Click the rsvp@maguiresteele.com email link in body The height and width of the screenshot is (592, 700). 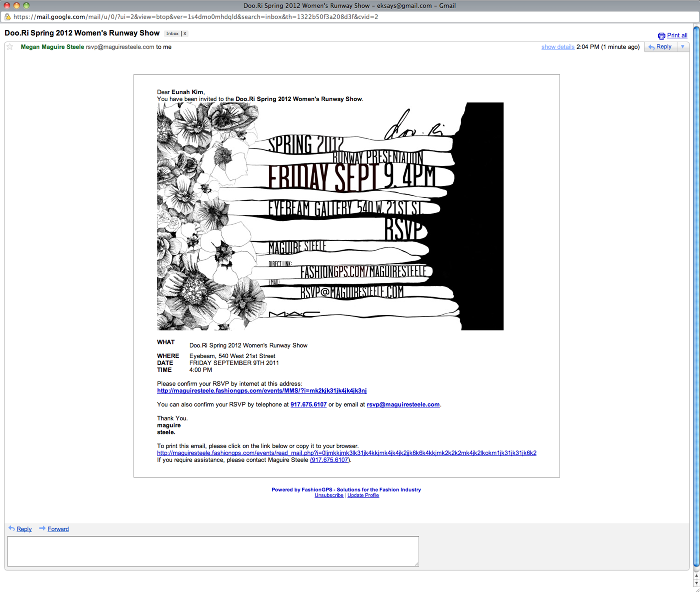click(x=403, y=404)
